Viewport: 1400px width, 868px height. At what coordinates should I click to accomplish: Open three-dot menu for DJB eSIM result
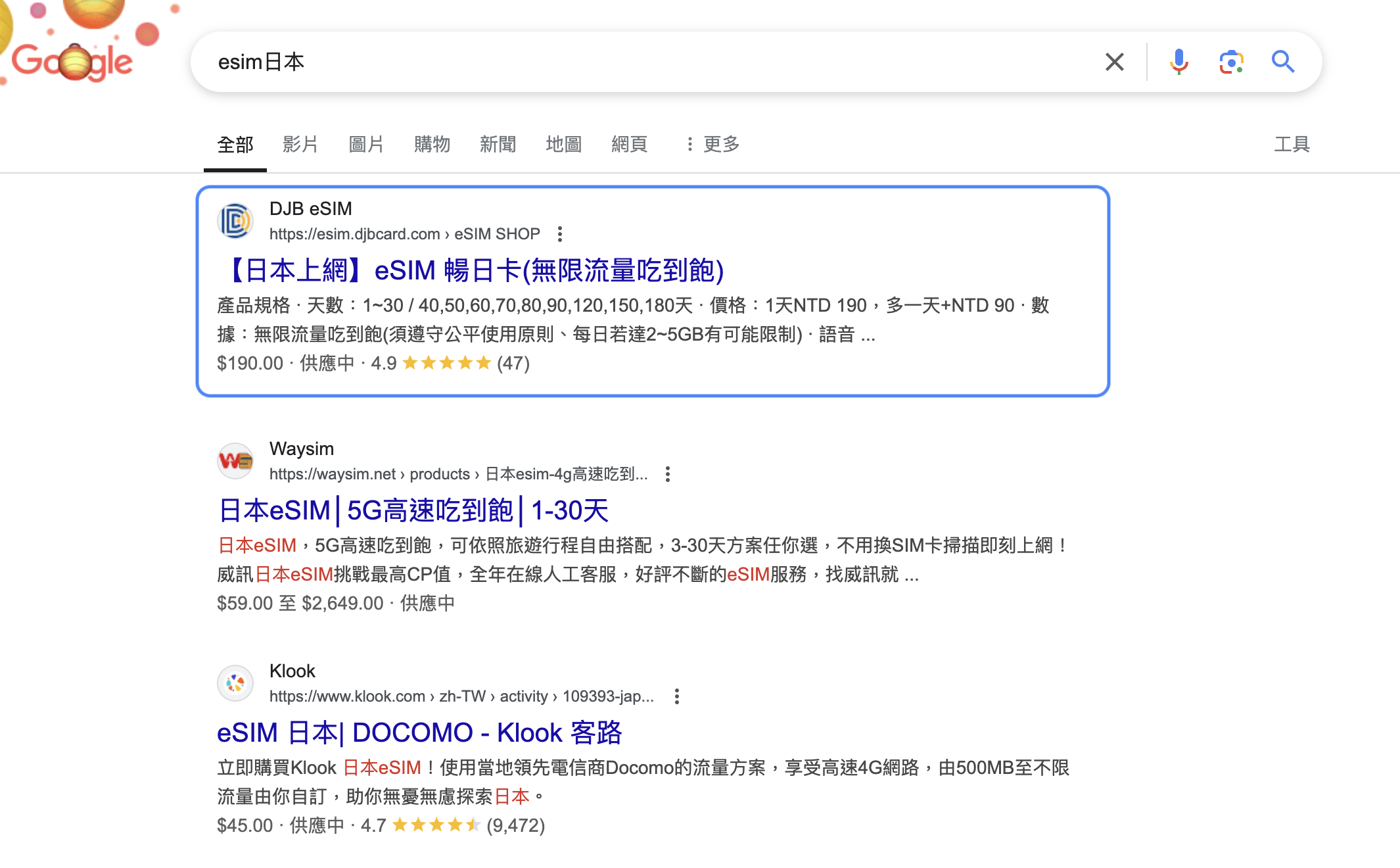pos(559,234)
